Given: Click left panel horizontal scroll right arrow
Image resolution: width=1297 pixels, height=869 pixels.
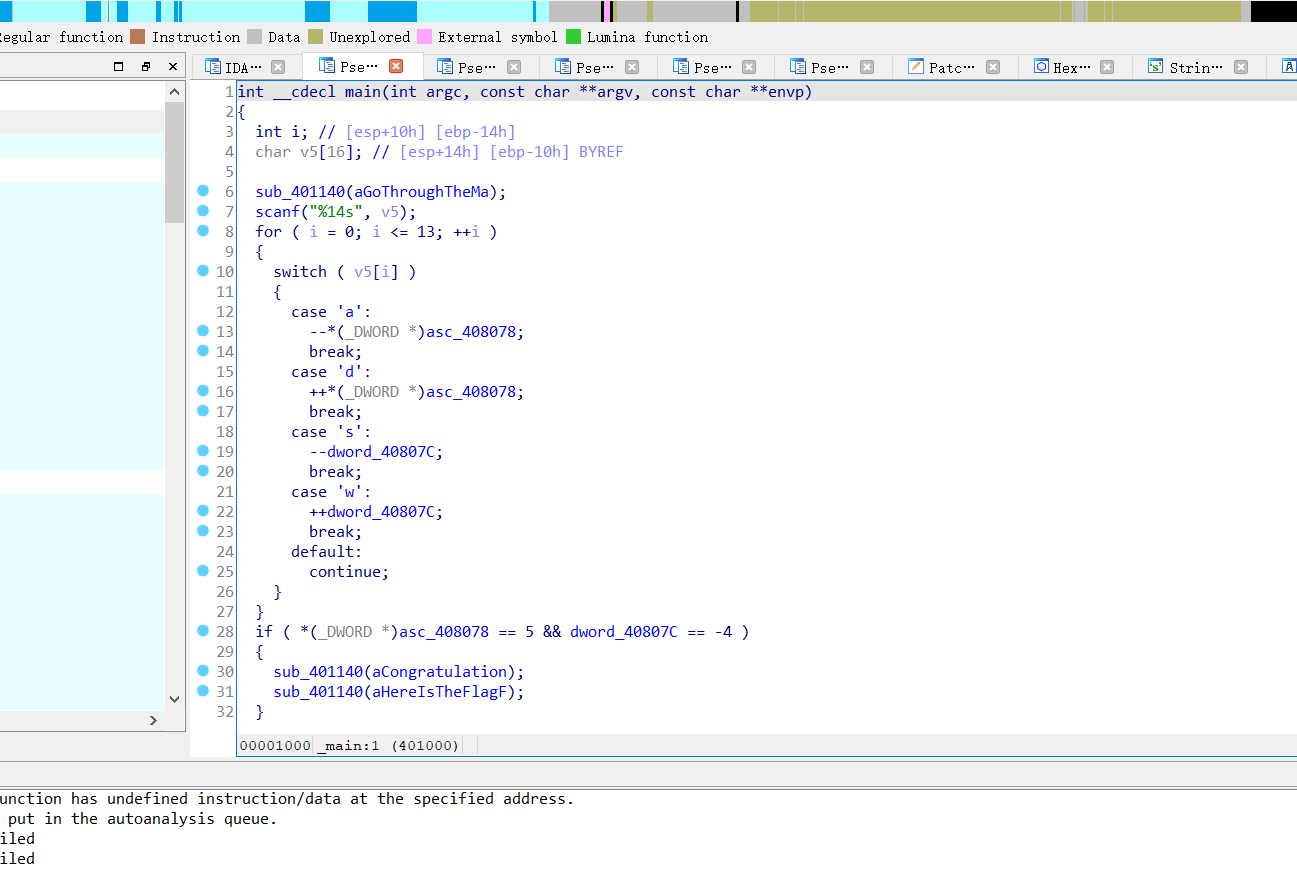Looking at the screenshot, I should click(153, 720).
